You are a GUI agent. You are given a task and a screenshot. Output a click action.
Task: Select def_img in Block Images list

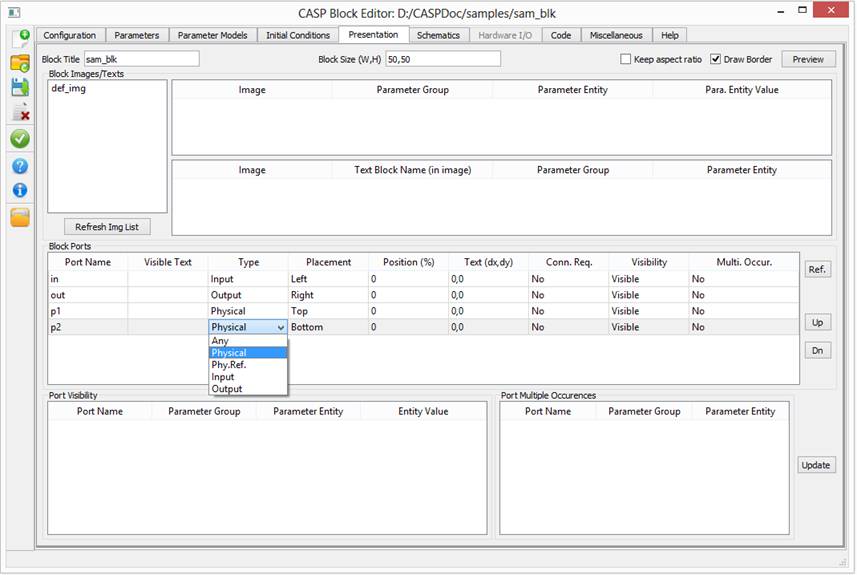(68, 89)
